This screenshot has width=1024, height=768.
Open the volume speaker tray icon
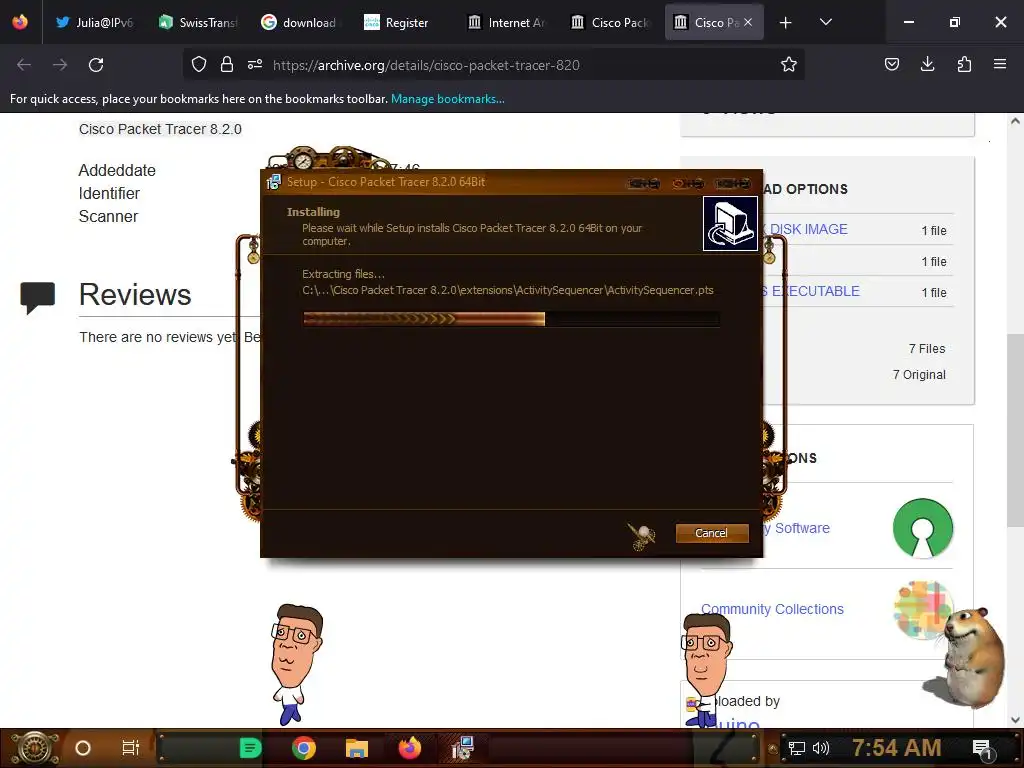[x=821, y=748]
